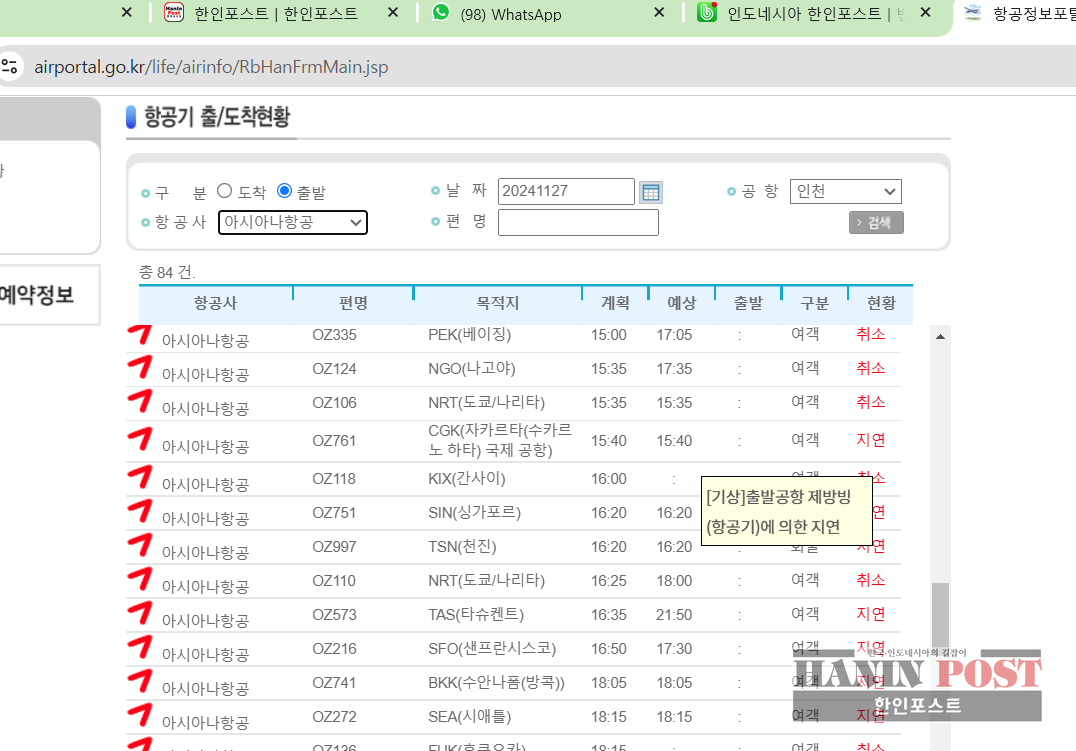Viewport: 1076px width, 751px height.
Task: Select the 출발 (departure) radio button
Action: point(284,191)
